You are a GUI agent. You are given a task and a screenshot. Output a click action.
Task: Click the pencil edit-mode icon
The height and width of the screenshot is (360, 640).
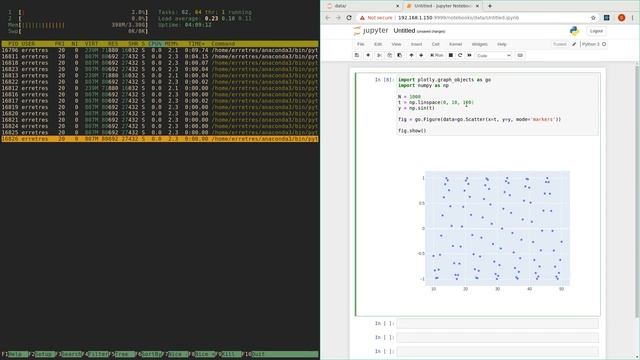point(574,44)
